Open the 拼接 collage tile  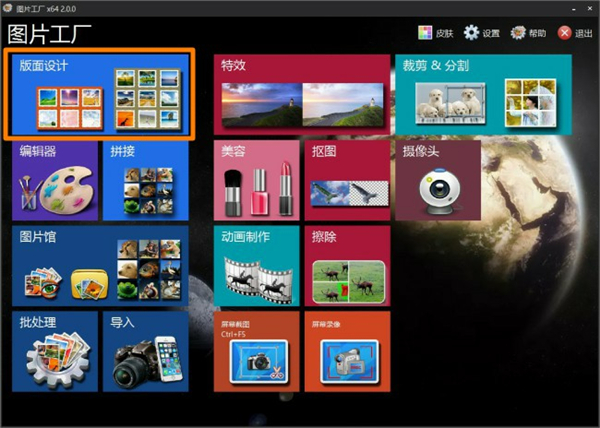[x=145, y=181]
